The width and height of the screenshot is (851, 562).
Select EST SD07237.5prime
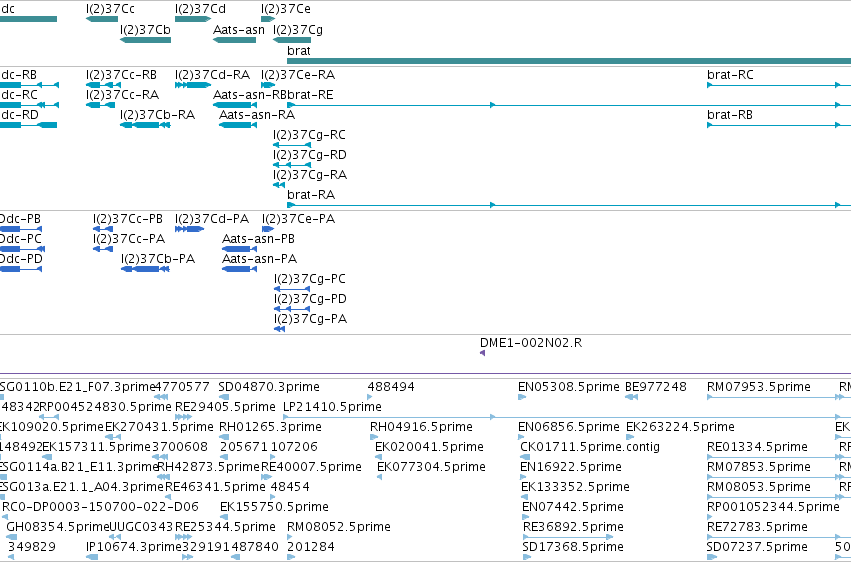coord(710,557)
